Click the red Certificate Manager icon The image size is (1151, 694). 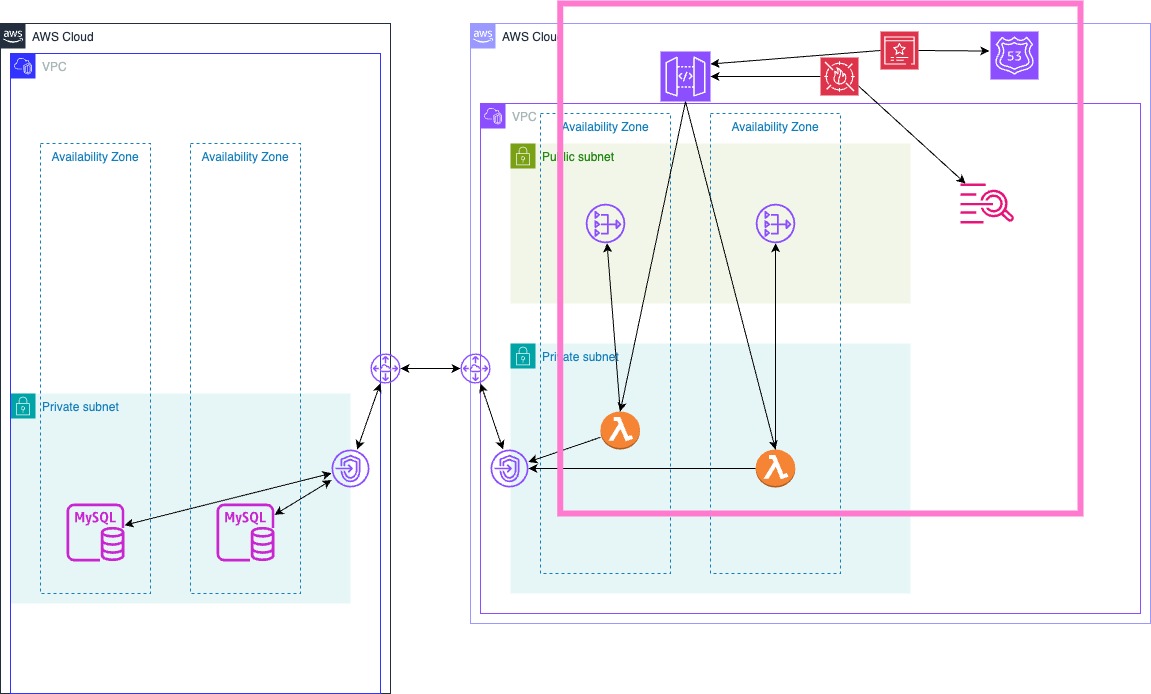click(x=899, y=51)
